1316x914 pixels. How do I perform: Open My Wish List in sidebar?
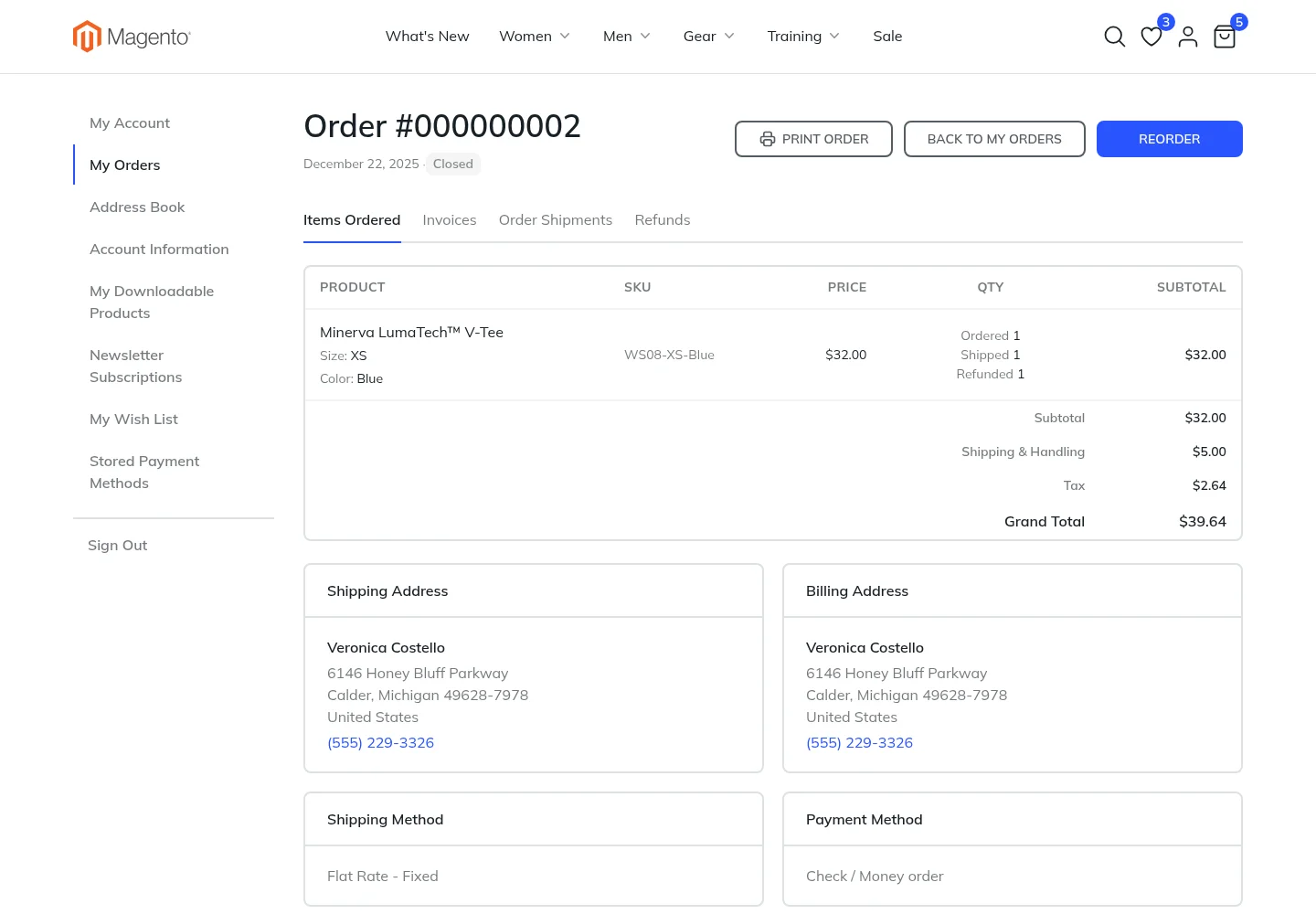tap(133, 420)
